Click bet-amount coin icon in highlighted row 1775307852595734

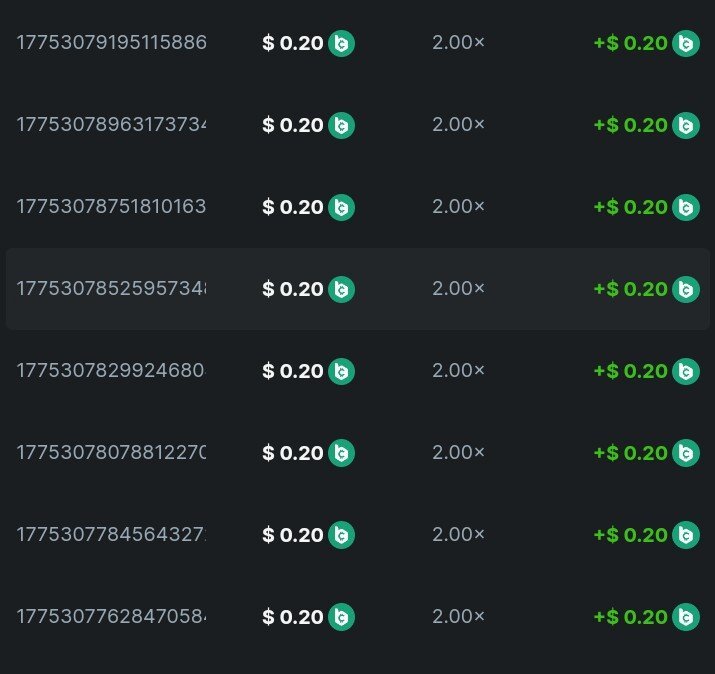tap(341, 289)
